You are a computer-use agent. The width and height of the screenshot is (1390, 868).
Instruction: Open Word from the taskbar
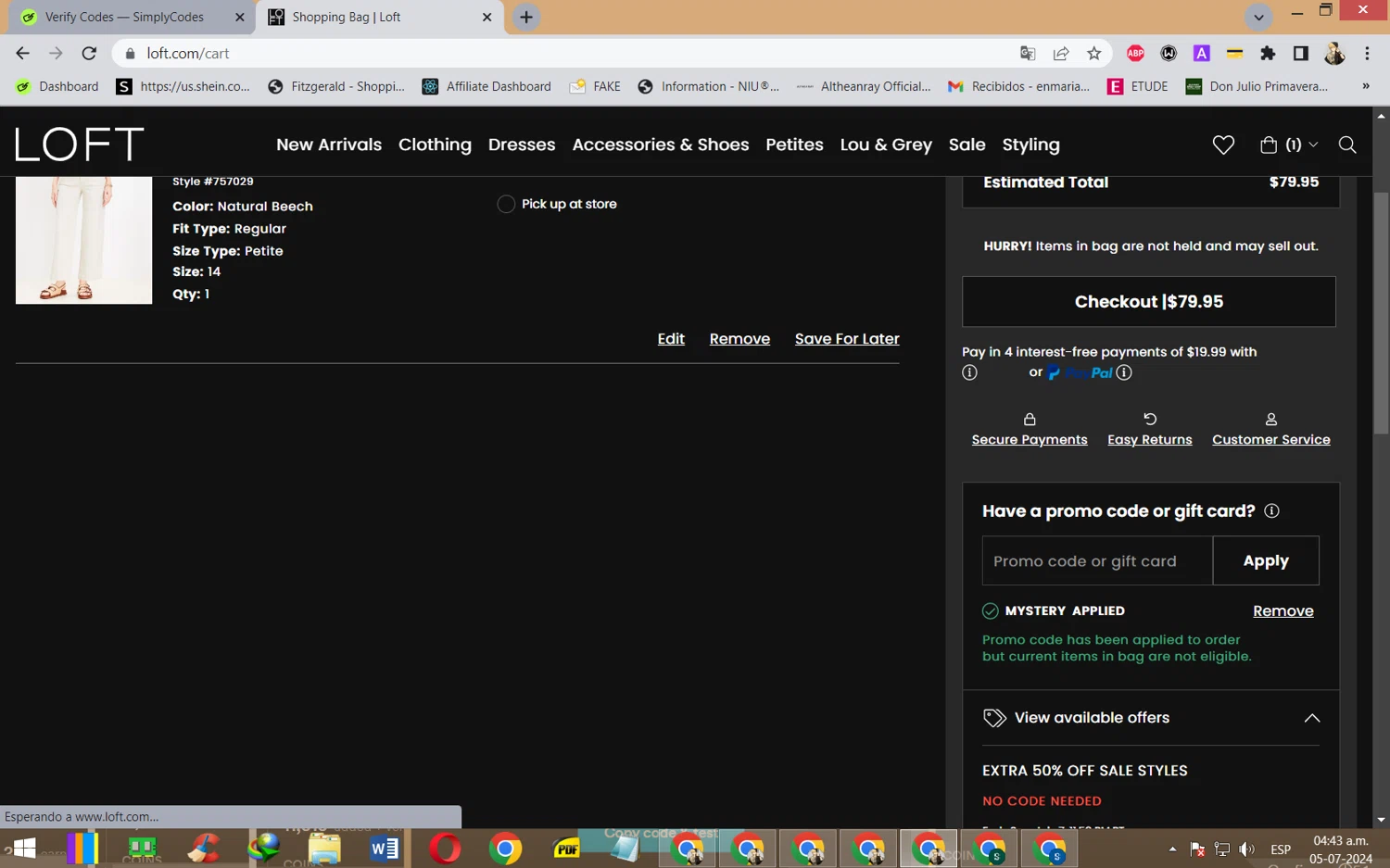coord(384,849)
